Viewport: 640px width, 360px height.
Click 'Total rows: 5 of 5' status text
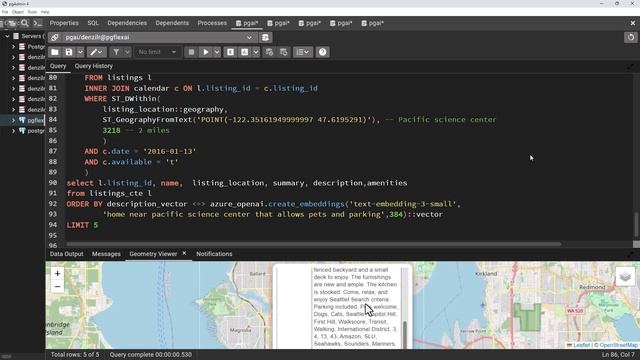click(x=75, y=355)
